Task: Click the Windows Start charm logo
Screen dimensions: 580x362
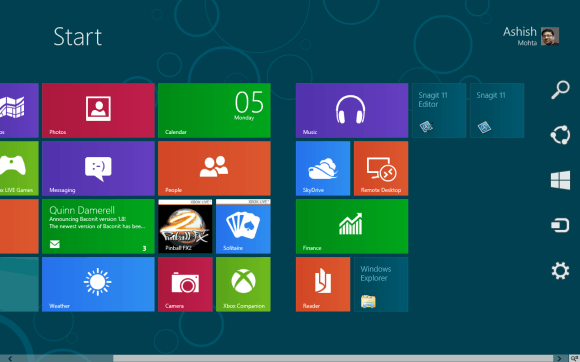Action: pos(560,180)
